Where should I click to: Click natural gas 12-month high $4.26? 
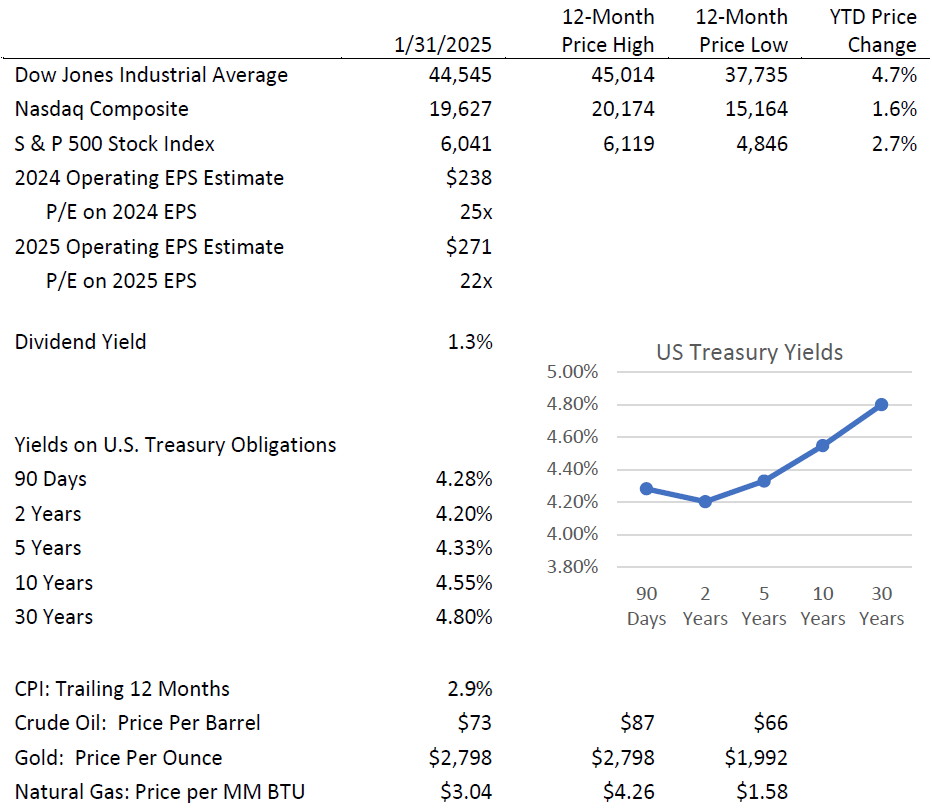[x=628, y=792]
